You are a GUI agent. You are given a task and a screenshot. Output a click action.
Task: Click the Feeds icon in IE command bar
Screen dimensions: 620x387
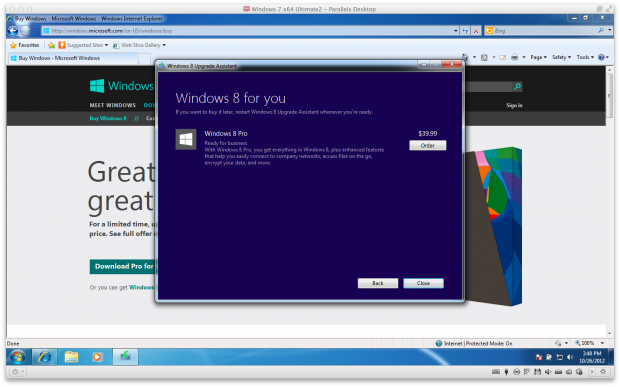point(484,57)
